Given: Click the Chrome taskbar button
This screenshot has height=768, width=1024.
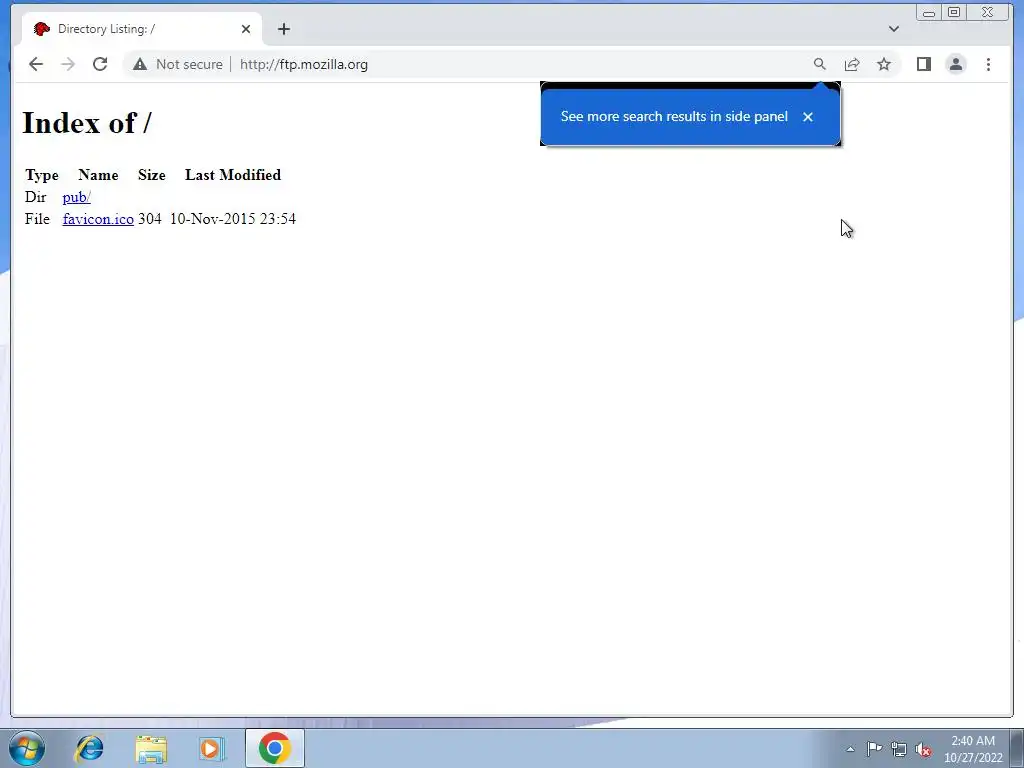Looking at the screenshot, I should tap(275, 748).
